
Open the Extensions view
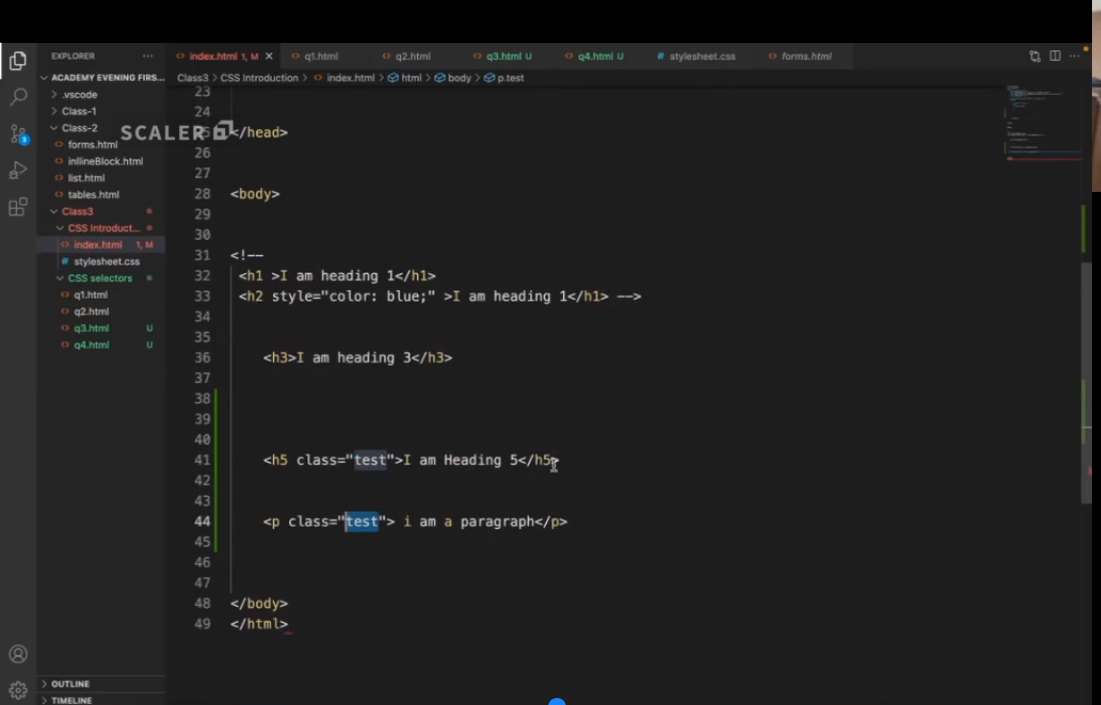tap(18, 207)
